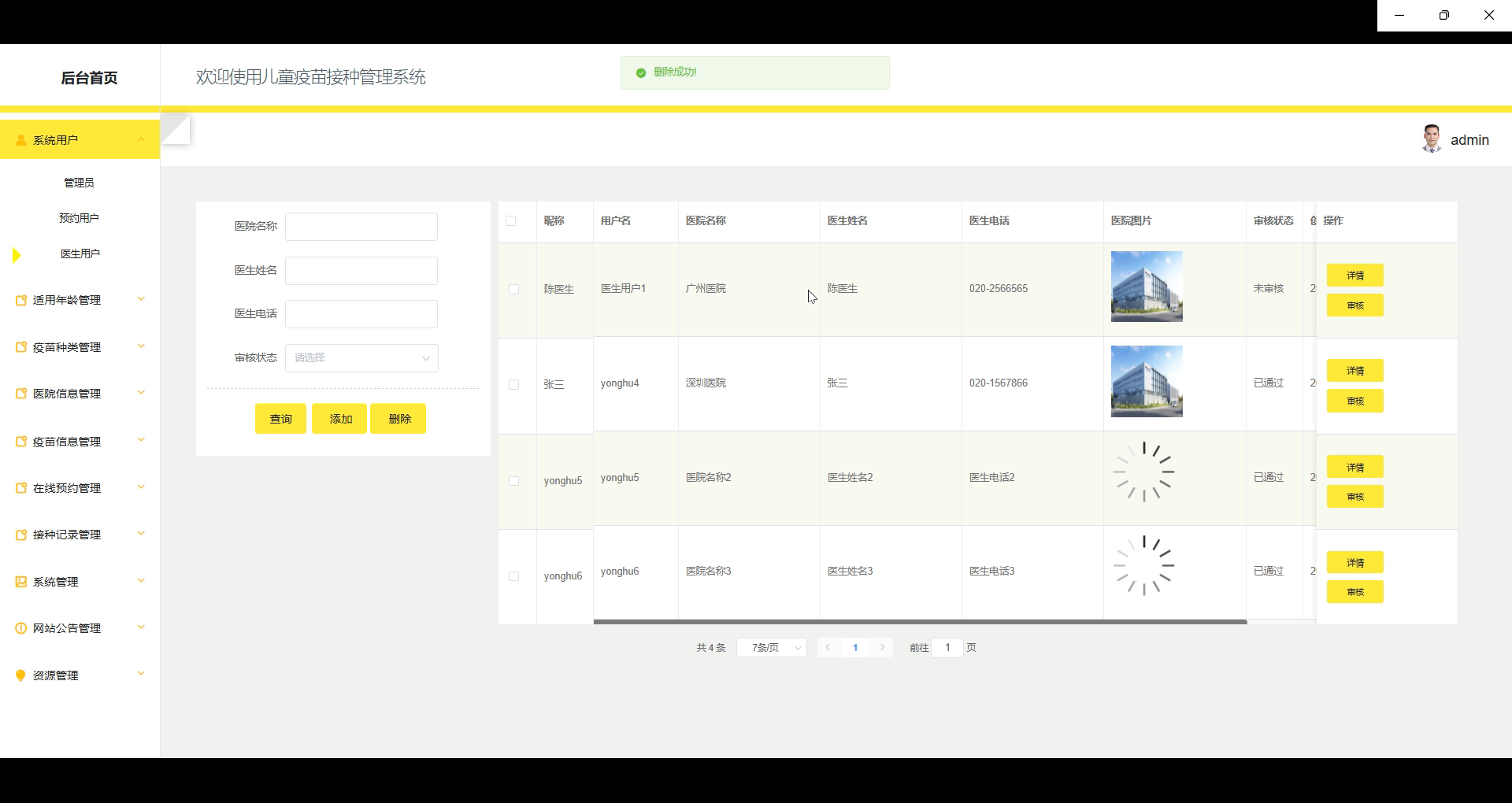
Task: Click 审核 for 张三 row
Action: coord(1354,401)
